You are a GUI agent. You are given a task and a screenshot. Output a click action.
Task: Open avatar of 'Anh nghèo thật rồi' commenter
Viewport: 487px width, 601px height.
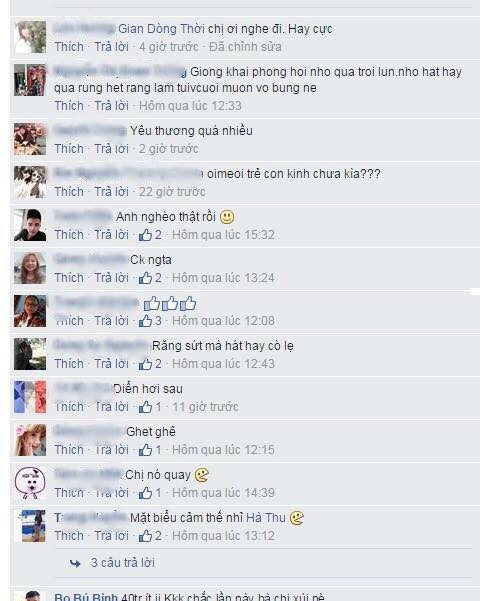tap(30, 225)
